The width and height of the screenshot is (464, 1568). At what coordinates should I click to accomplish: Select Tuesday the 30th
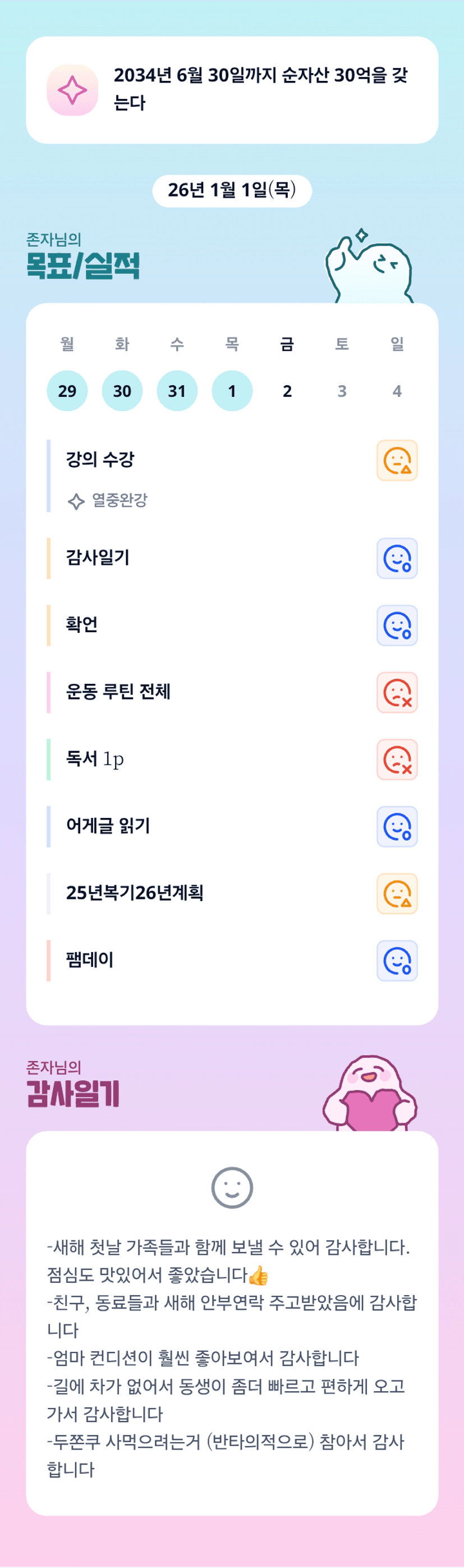pyautogui.click(x=122, y=391)
